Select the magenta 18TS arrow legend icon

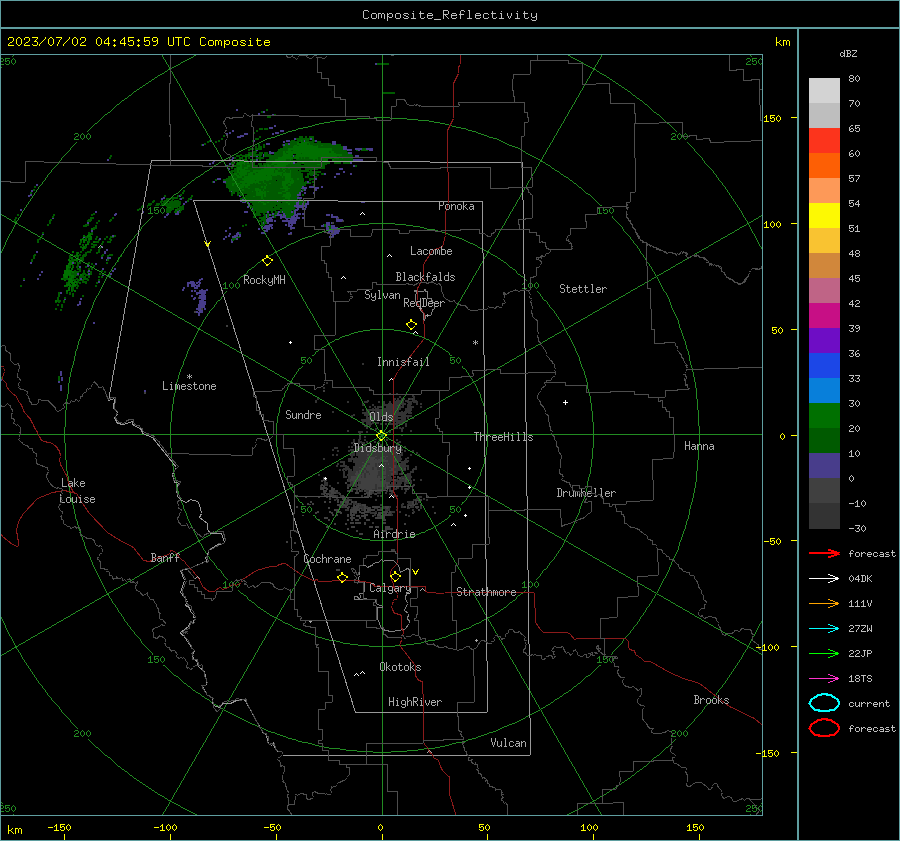point(824,679)
